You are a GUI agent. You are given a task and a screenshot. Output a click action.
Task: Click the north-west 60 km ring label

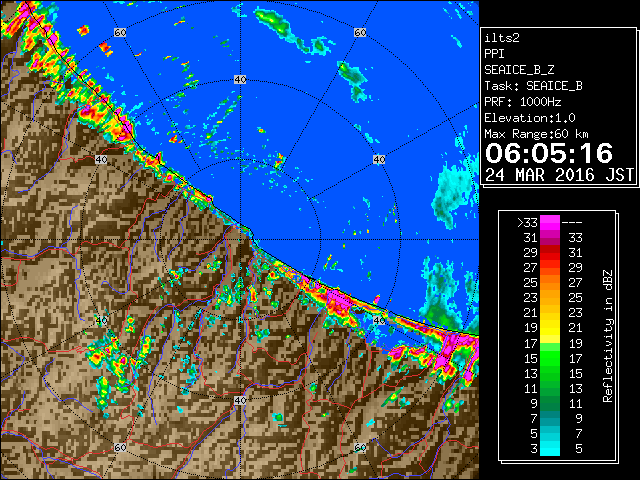tap(120, 32)
